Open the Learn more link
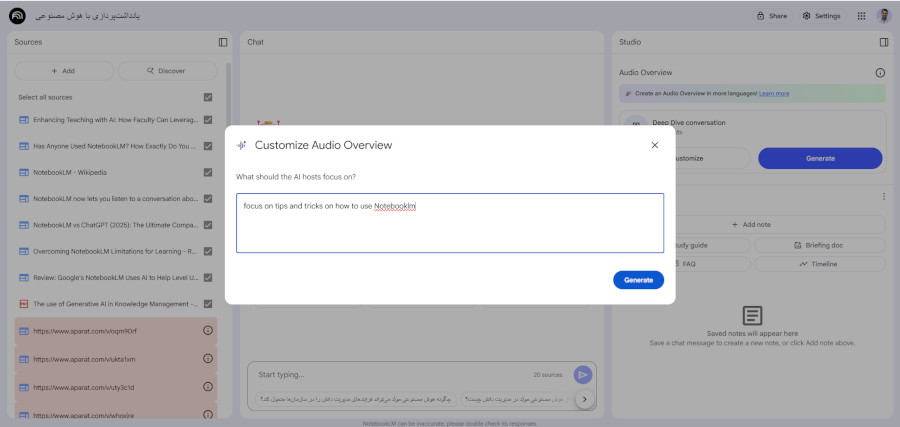 tap(774, 94)
